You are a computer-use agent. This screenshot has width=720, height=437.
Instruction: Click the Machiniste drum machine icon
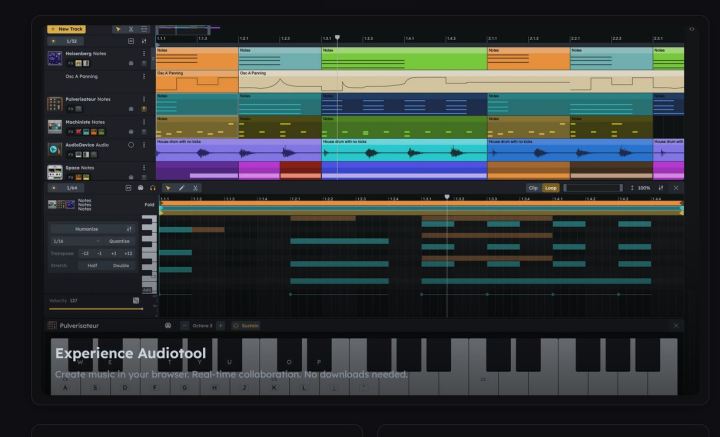[56, 126]
